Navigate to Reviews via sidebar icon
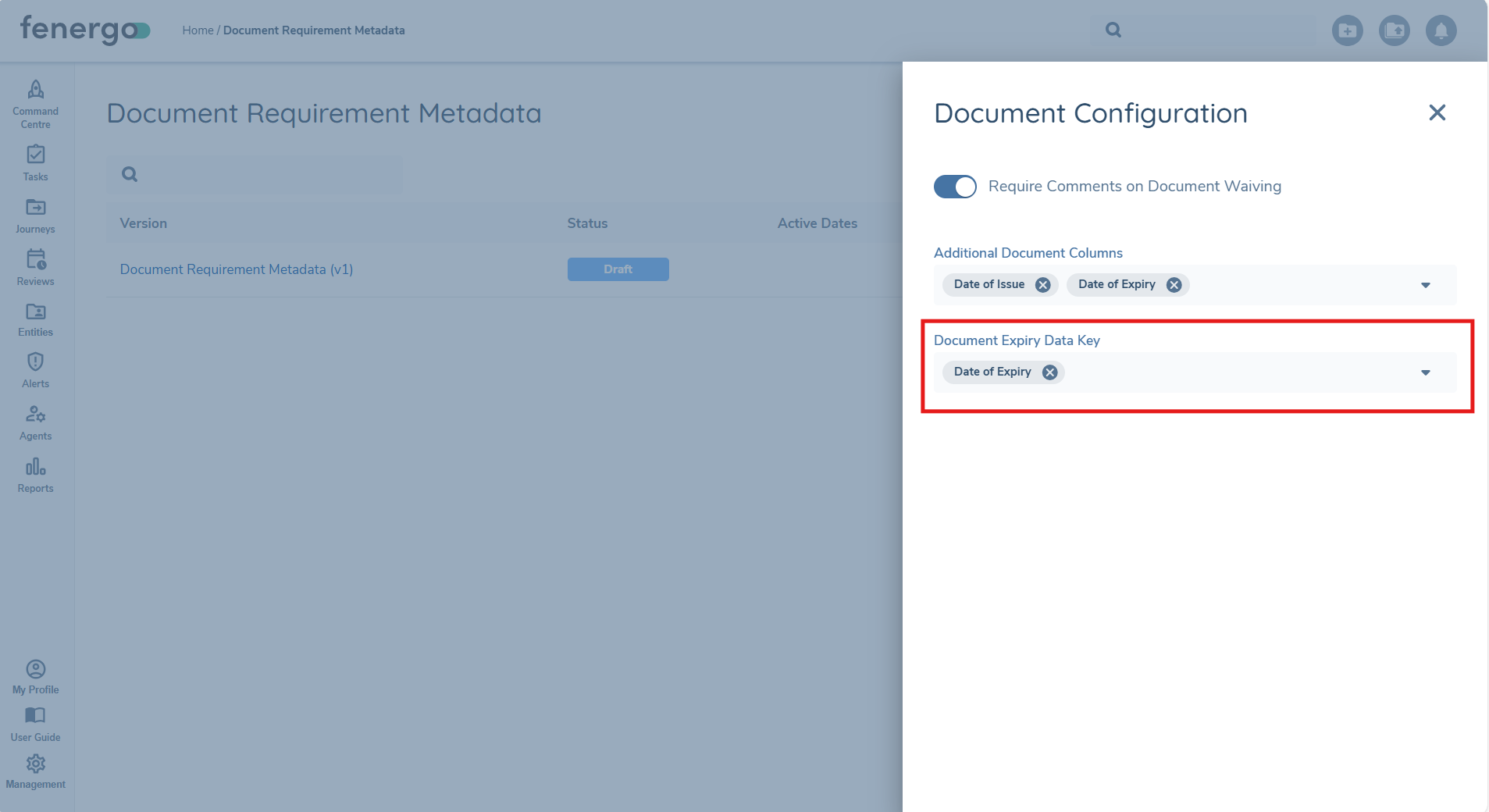1489x812 pixels. pos(35,264)
